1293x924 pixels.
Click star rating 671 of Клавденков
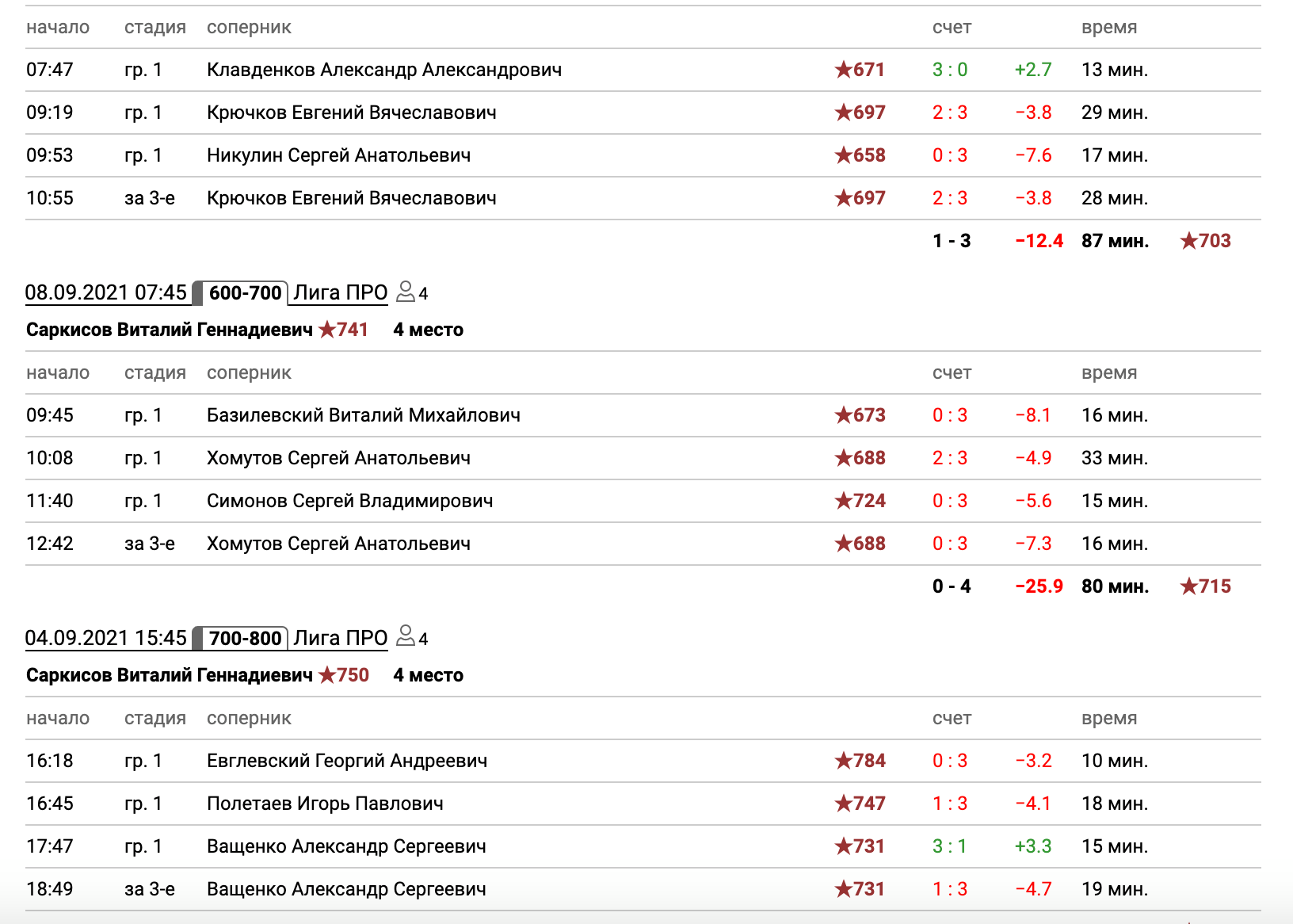(x=860, y=70)
